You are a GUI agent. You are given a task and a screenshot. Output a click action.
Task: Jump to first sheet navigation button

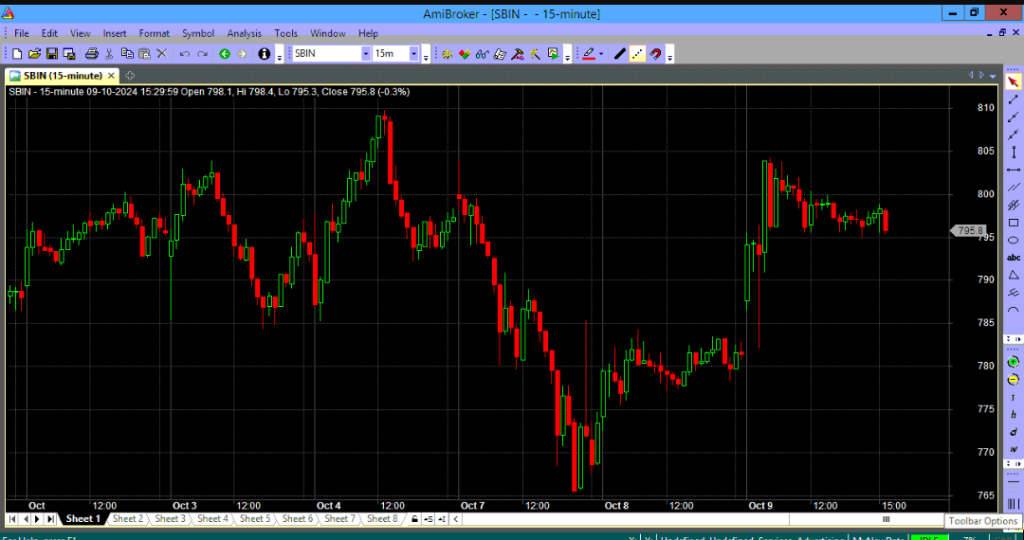tap(12, 520)
